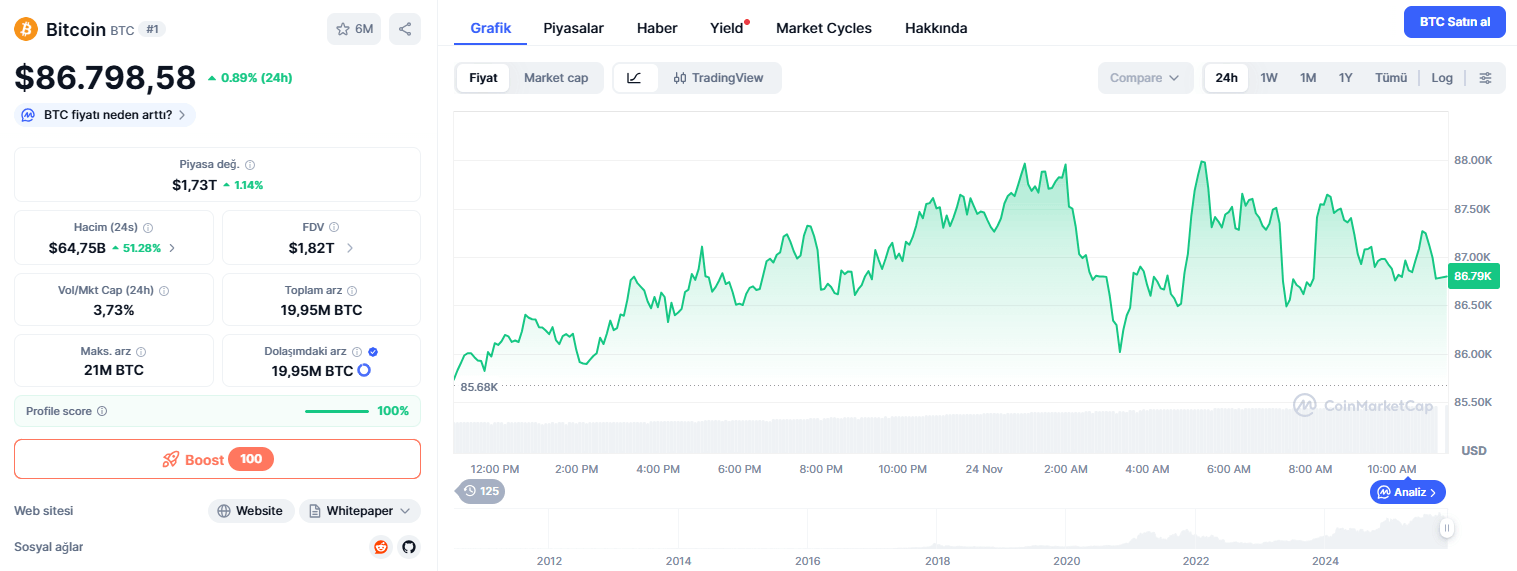Click the 3,73% Vol/Mkt Cap value
Viewport: 1517px width, 571px height.
[x=114, y=310]
